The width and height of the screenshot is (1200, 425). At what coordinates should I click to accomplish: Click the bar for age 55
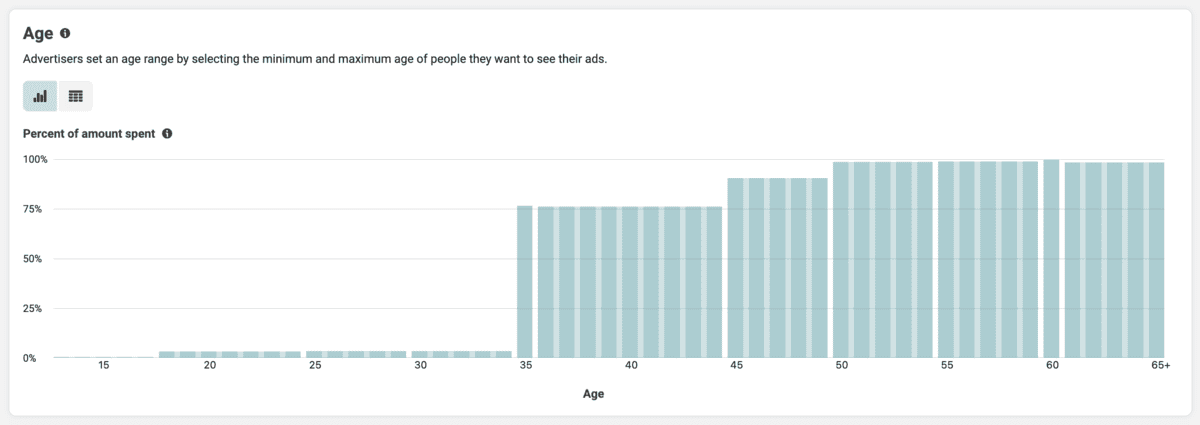coord(946,259)
